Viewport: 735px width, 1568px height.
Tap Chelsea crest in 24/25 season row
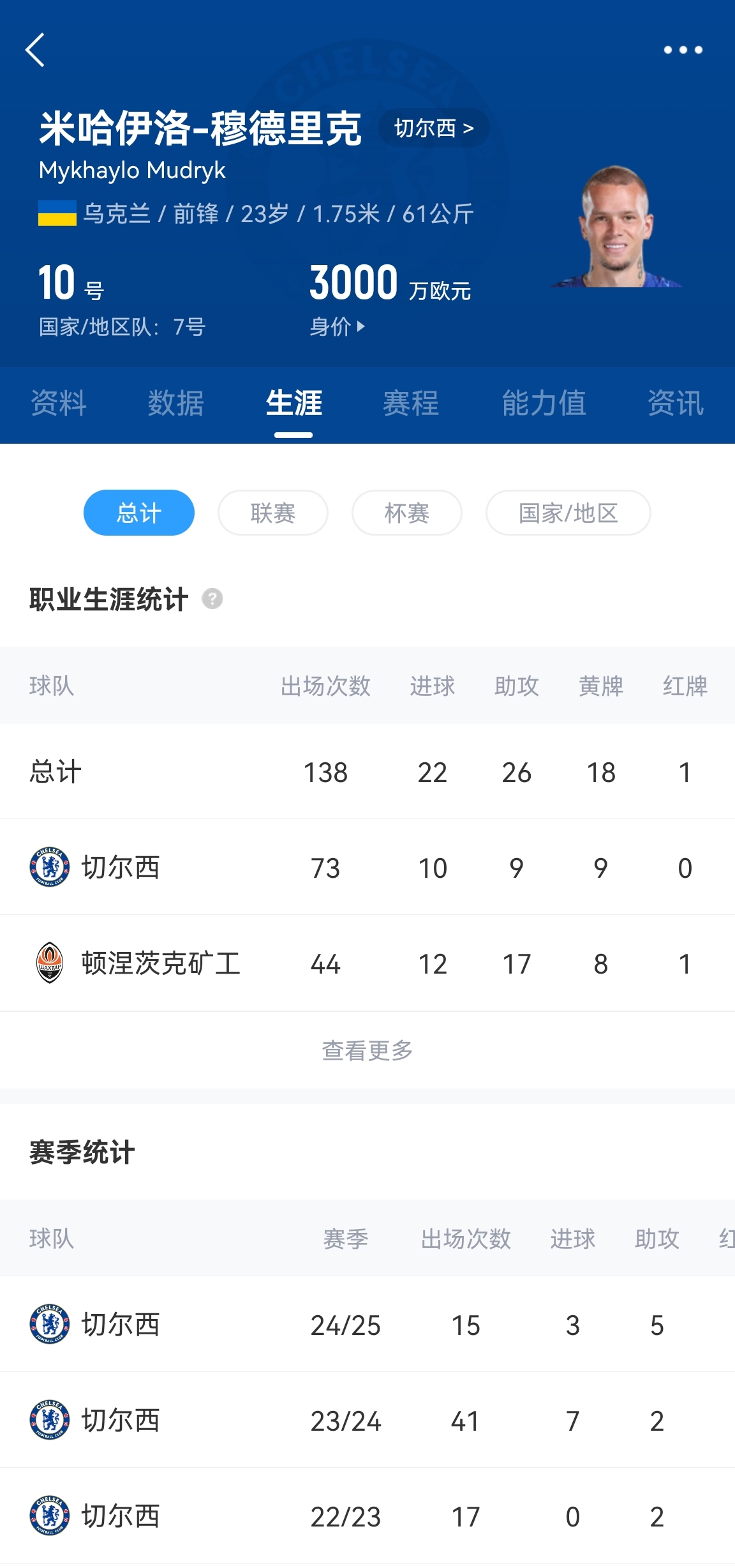point(50,1324)
